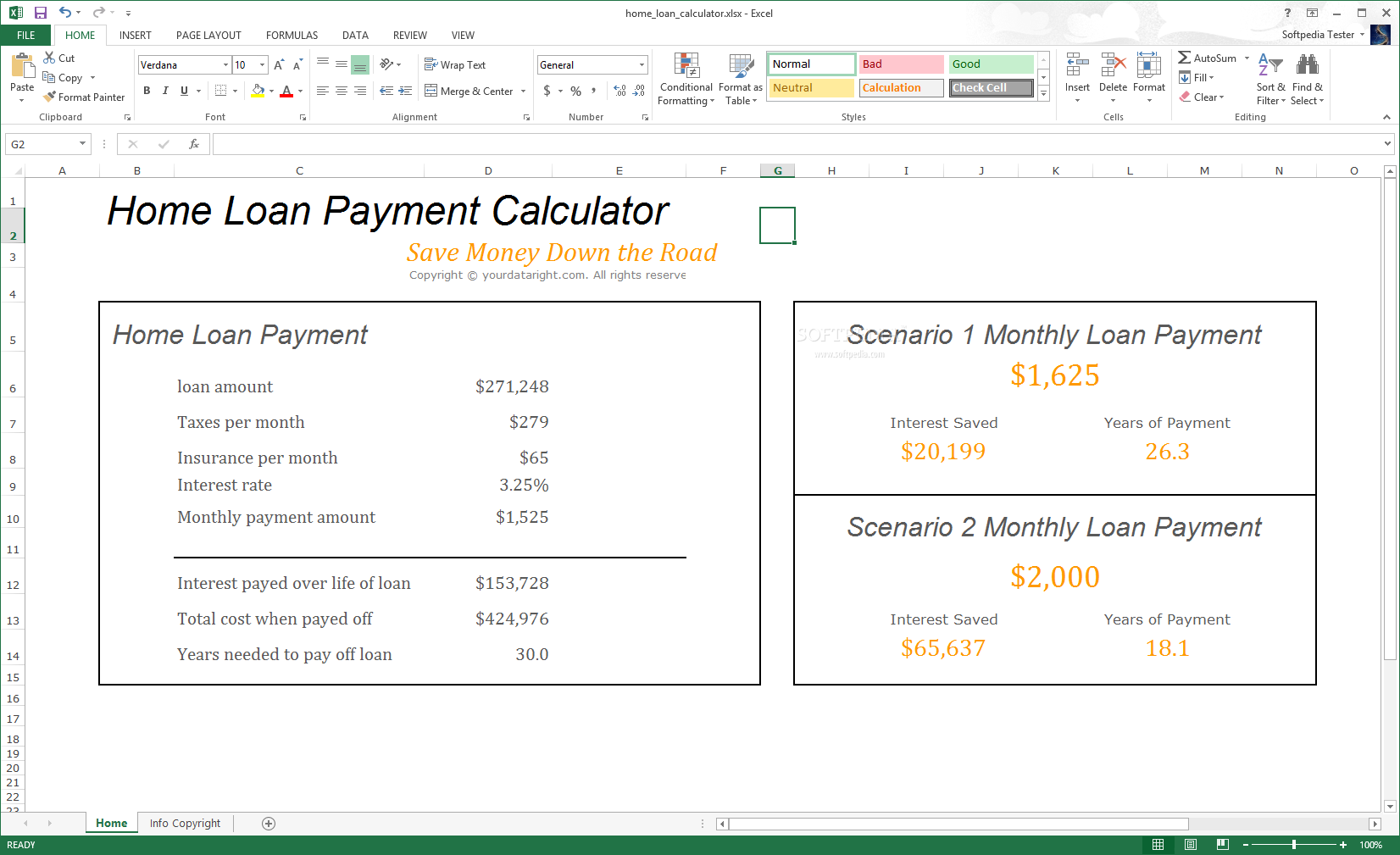
Task: Switch to the INSERT tab
Action: point(136,35)
